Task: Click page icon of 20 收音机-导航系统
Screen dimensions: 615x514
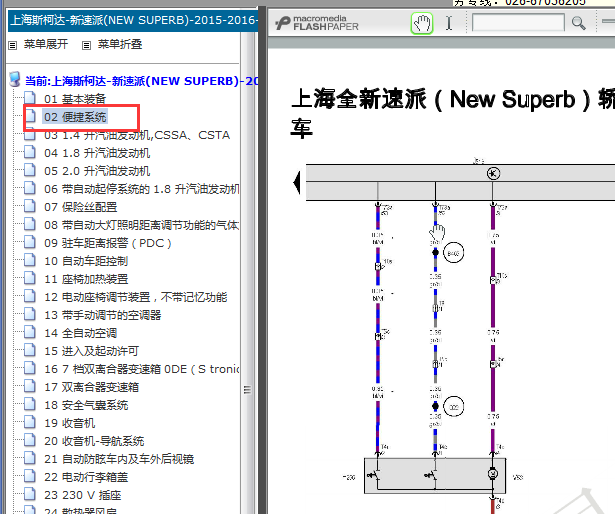Action: 30,440
